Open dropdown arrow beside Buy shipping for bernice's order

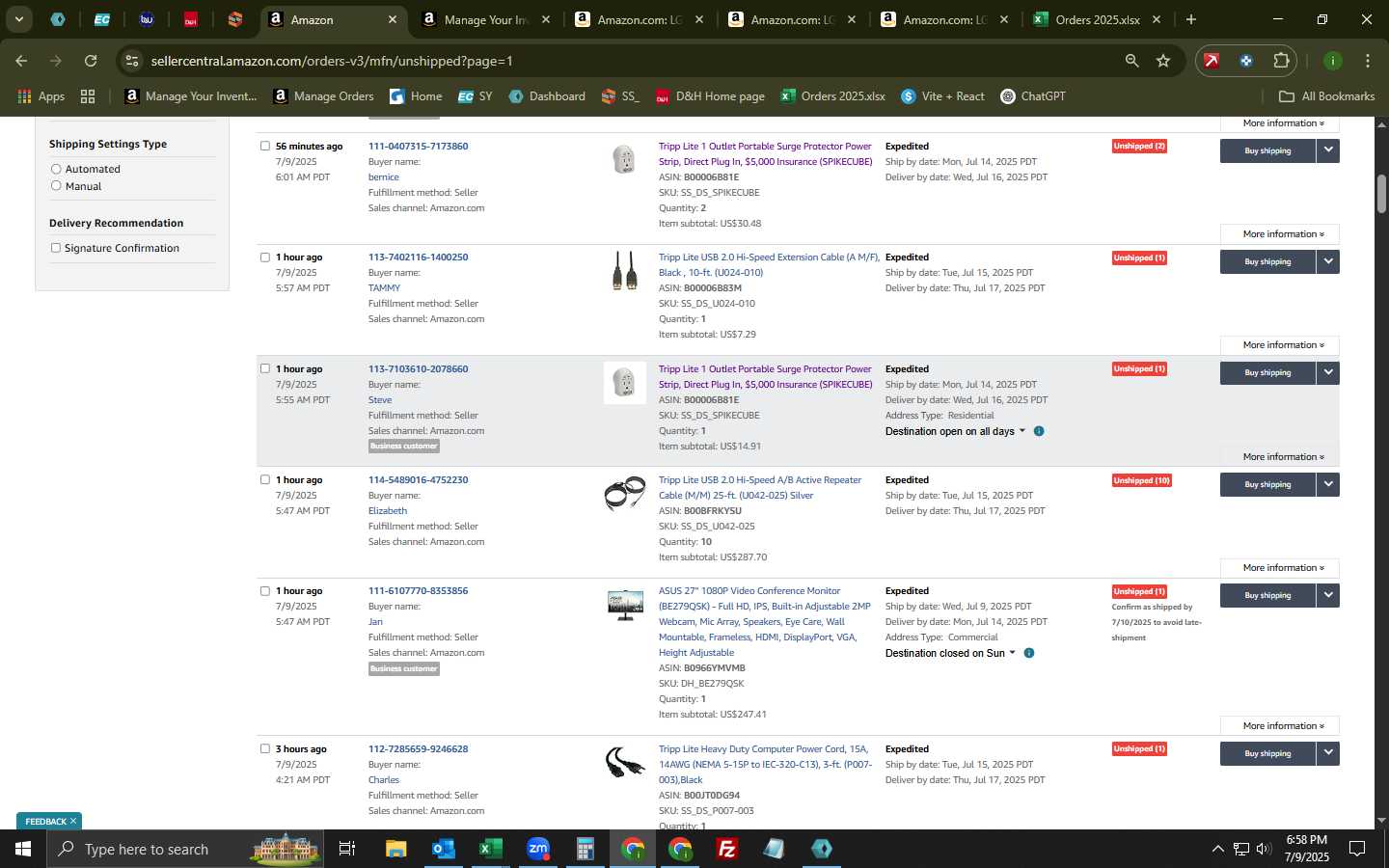pos(1328,150)
